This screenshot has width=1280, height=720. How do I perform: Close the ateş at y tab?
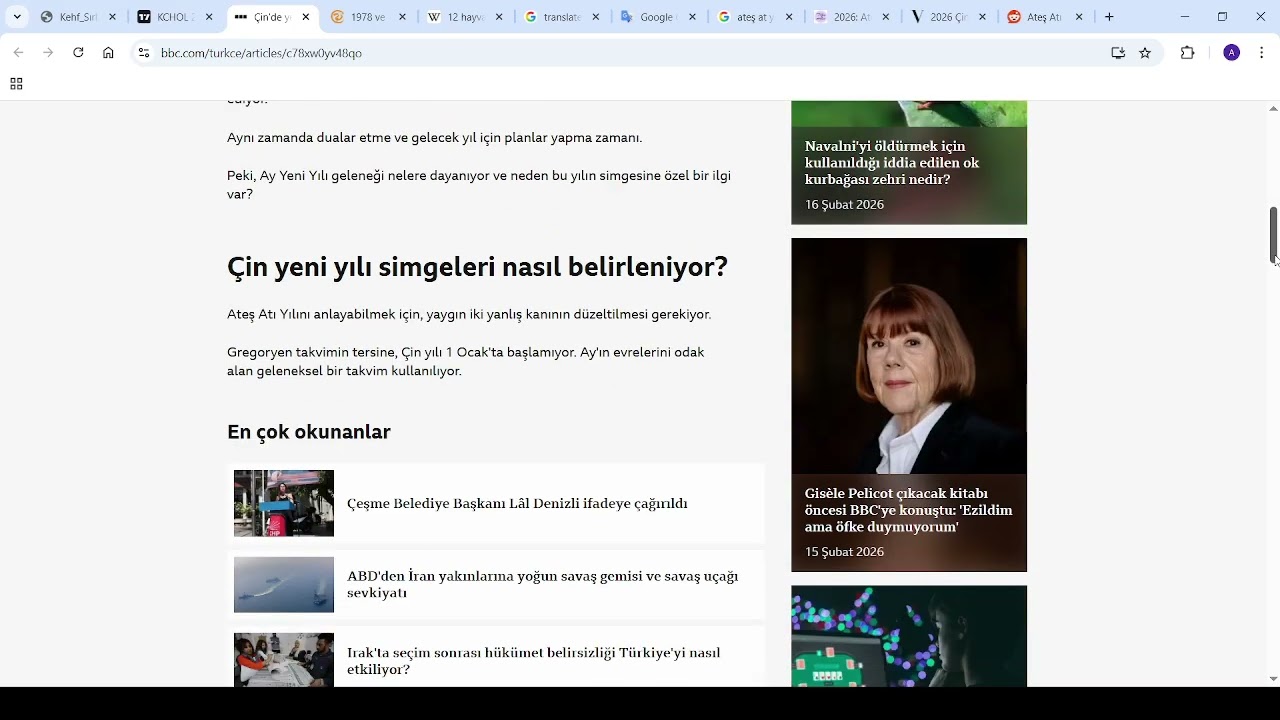(789, 17)
